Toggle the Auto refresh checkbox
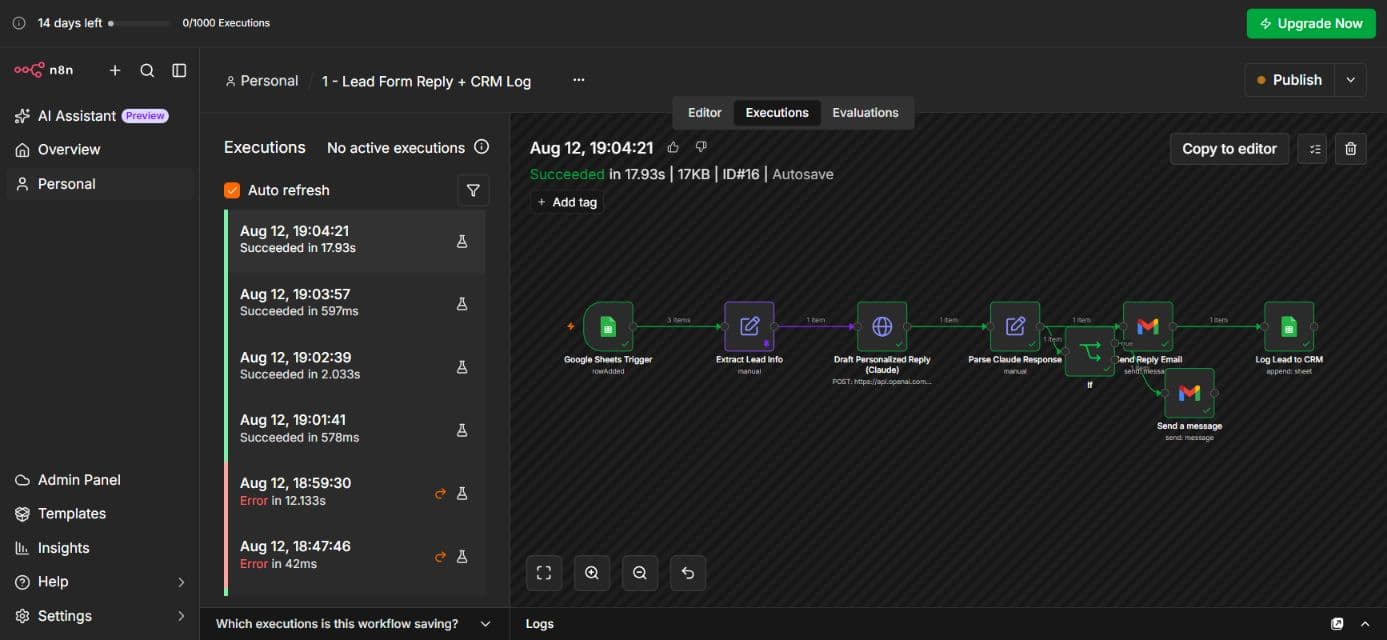Image resolution: width=1387 pixels, height=640 pixels. point(232,190)
